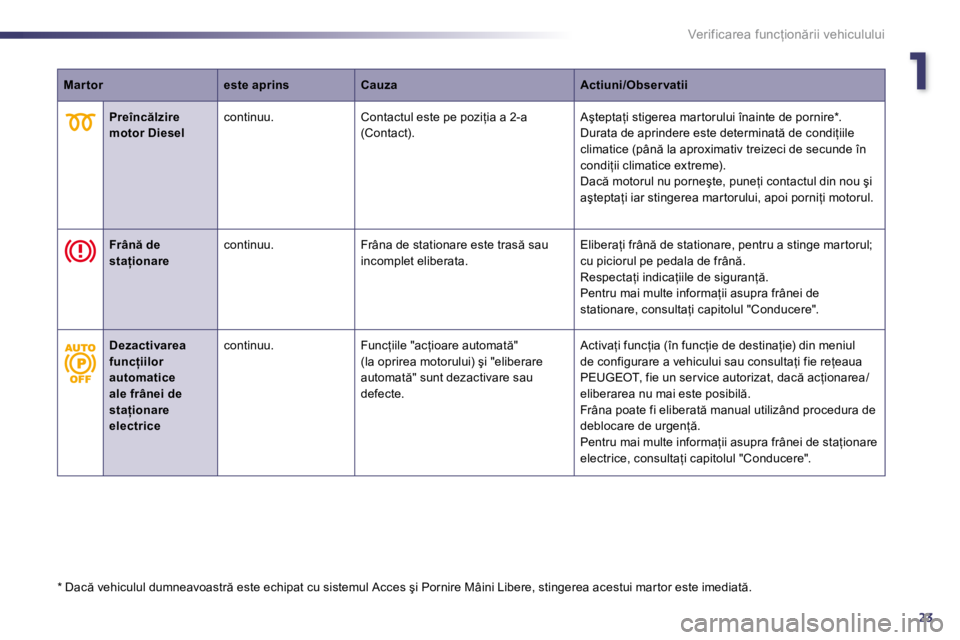Click 'cu piciorul pe pedala de frână.' line
Image resolution: width=960 pixels, height=640 pixels.
(x=663, y=261)
